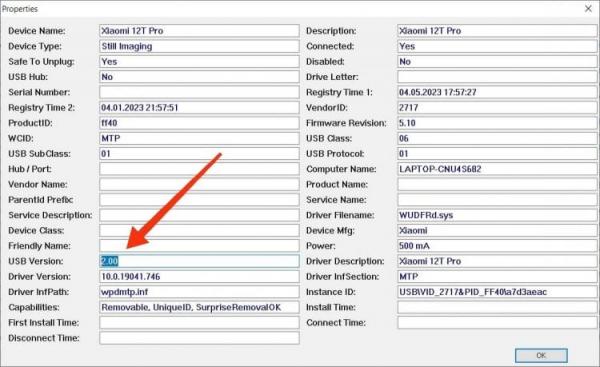Click the 'Device Type:' label

click(x=35, y=46)
